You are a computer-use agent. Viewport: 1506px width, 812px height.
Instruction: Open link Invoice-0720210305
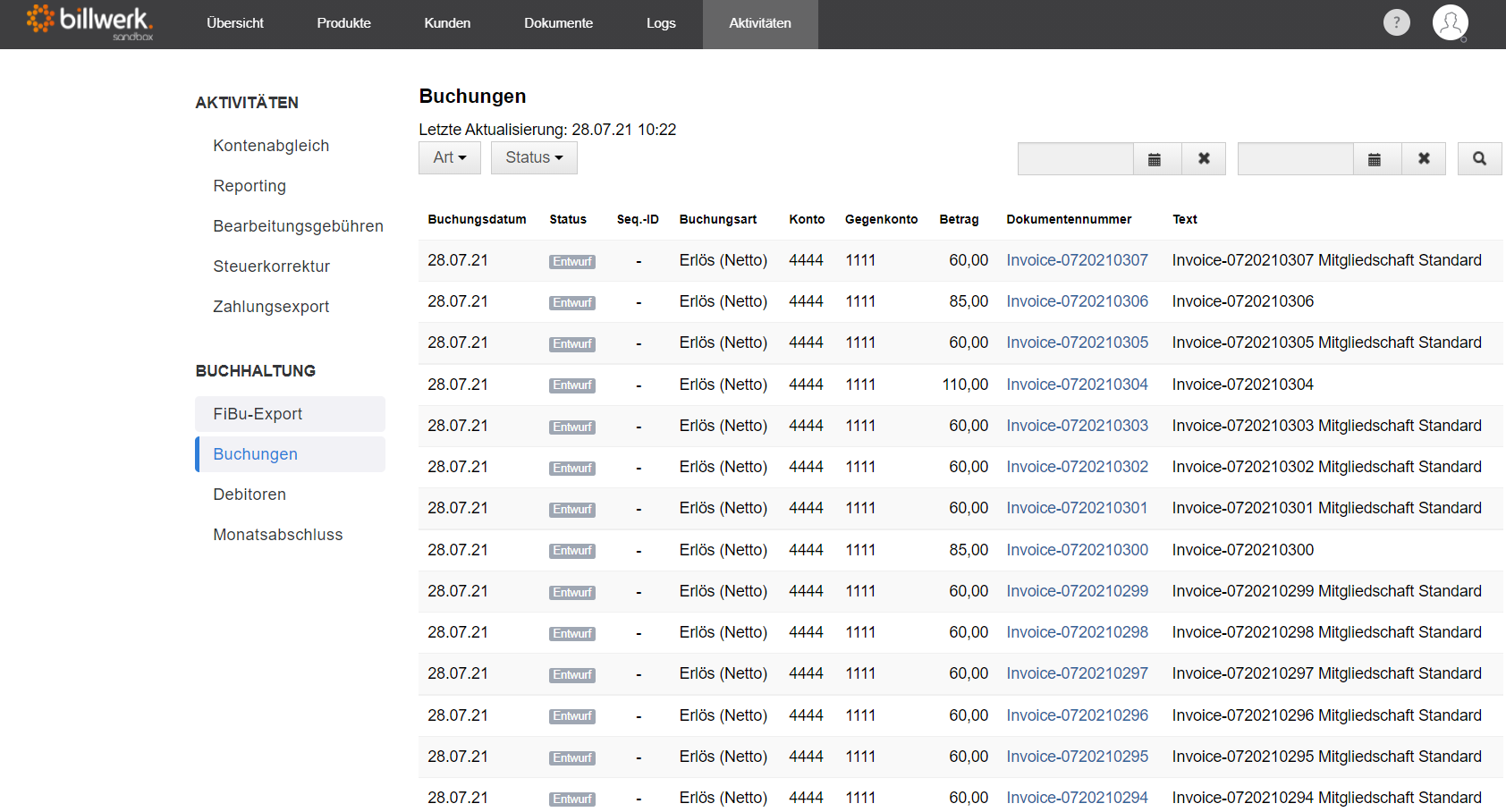(1077, 343)
